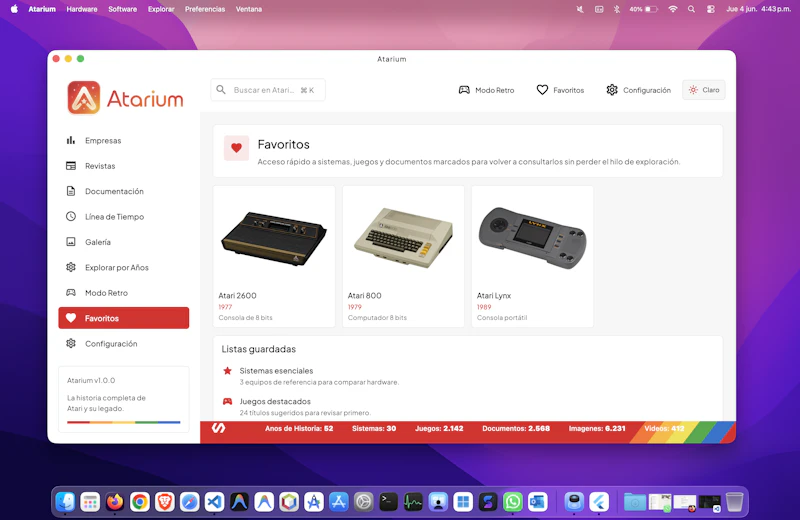Open the Trash in the dock
The height and width of the screenshot is (520, 800).
735,502
